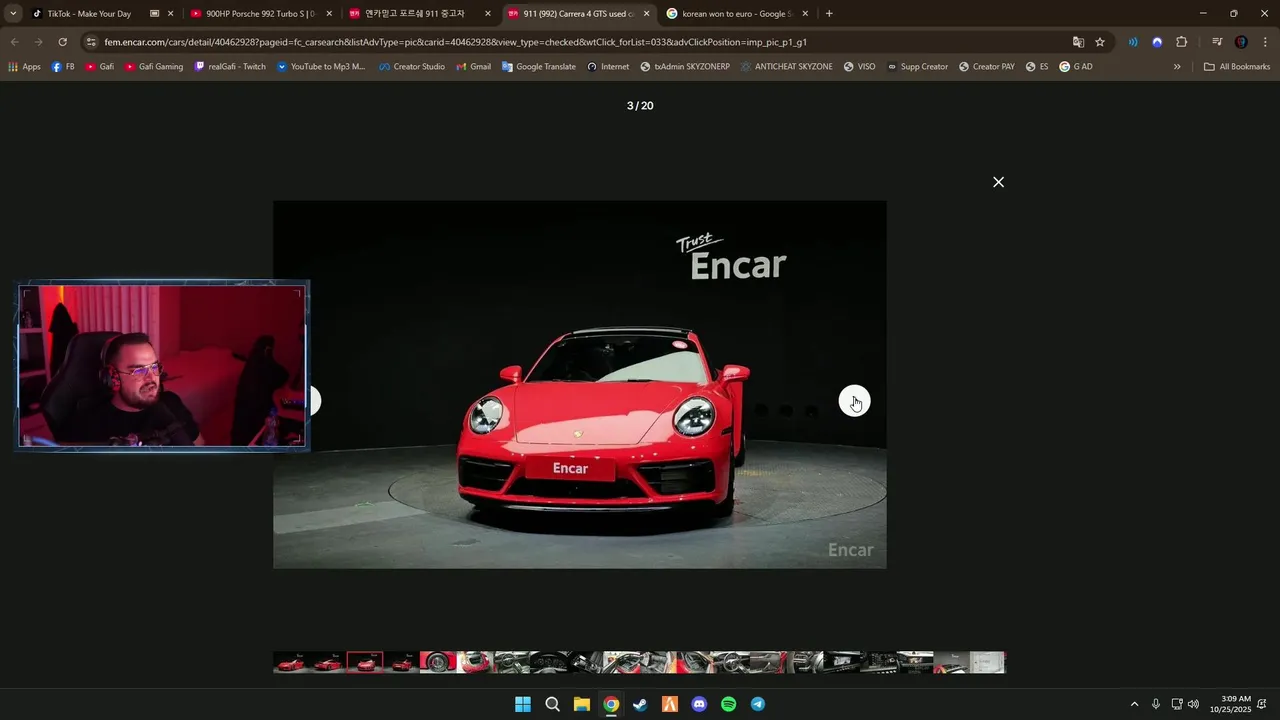Open File Explorer from taskbar
The image size is (1280, 720).
click(581, 704)
